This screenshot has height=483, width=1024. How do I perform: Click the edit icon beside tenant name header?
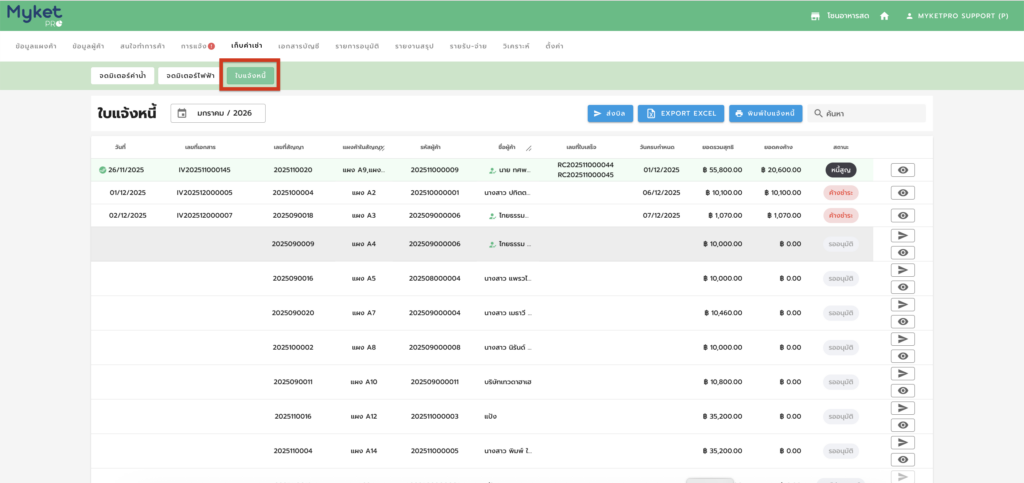[529, 147]
